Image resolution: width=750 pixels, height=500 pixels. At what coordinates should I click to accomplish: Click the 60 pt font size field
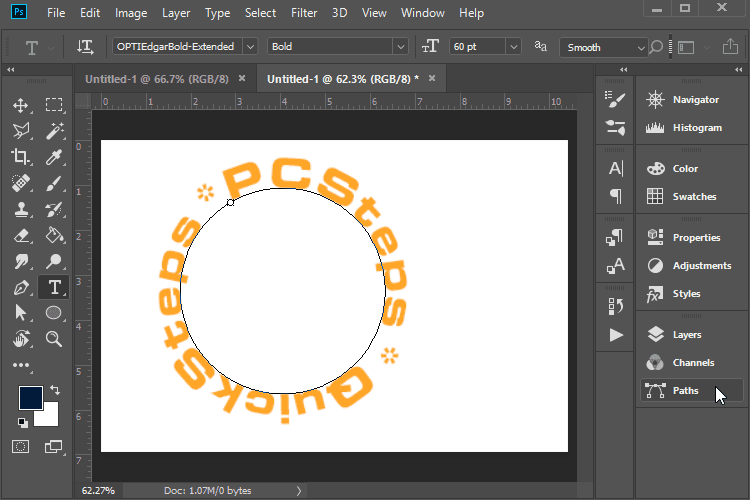point(475,47)
